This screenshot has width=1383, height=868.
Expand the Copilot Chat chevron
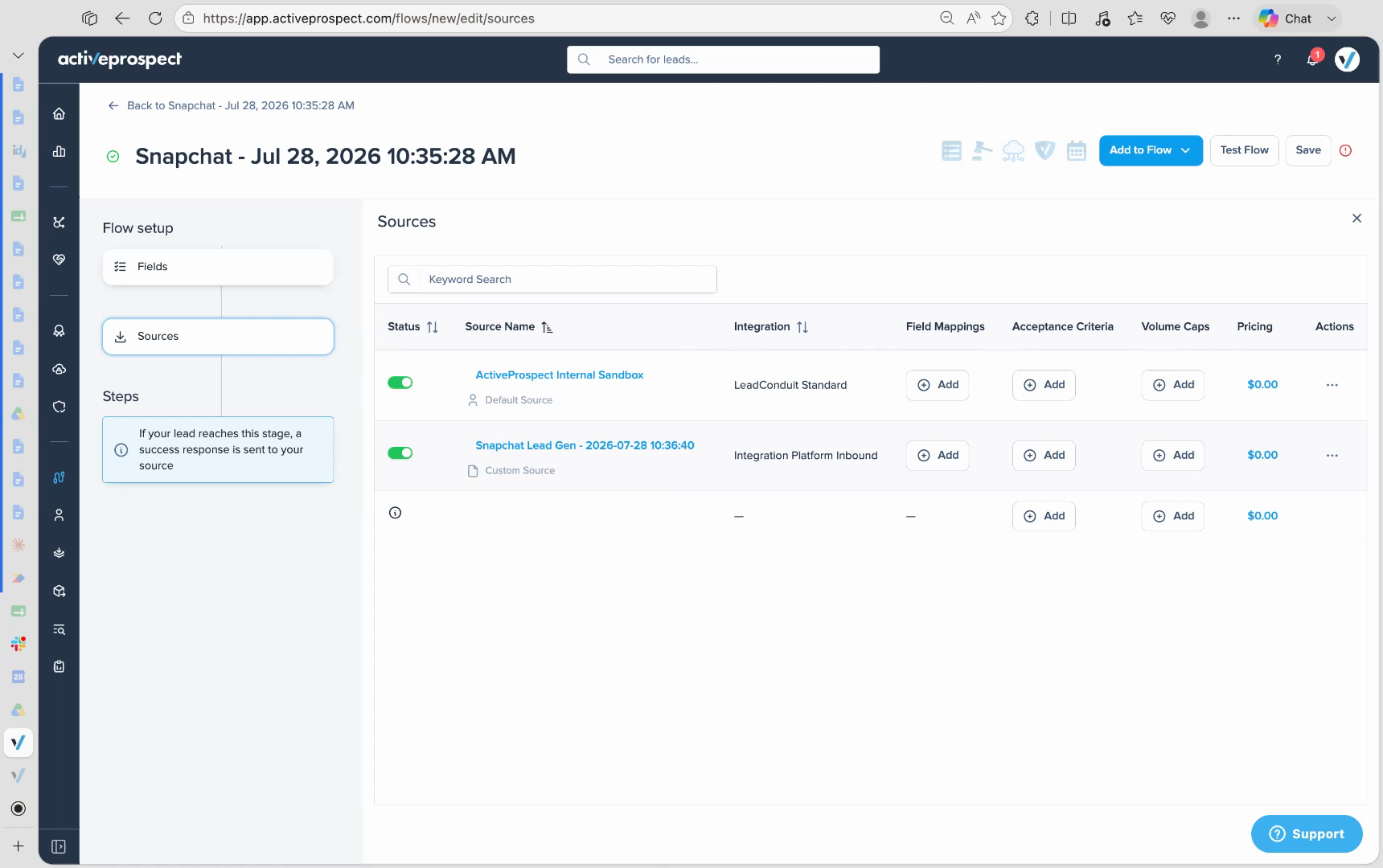point(1331,18)
